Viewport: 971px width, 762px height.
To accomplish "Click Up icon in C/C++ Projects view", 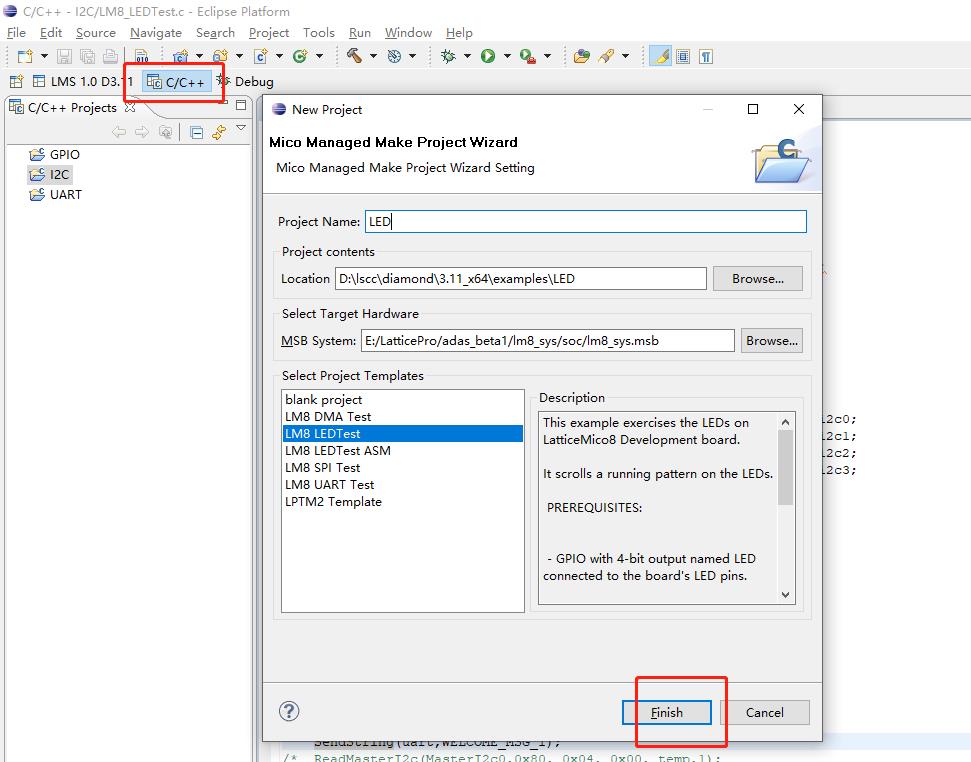I will pyautogui.click(x=165, y=132).
